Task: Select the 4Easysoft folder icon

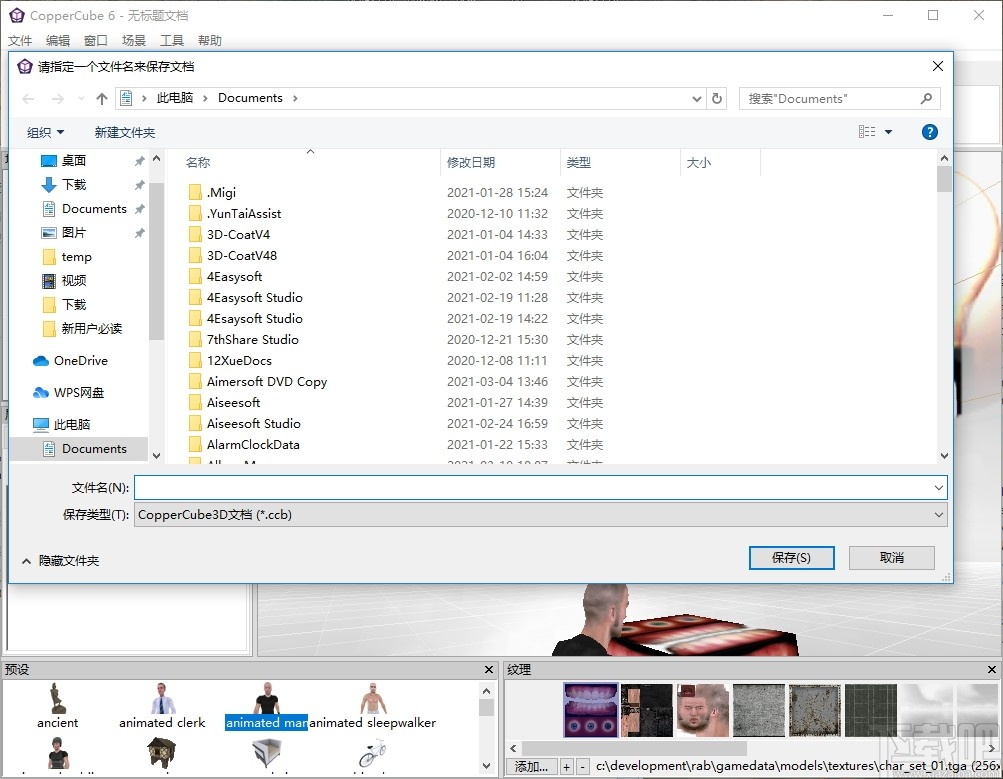Action: (x=195, y=277)
